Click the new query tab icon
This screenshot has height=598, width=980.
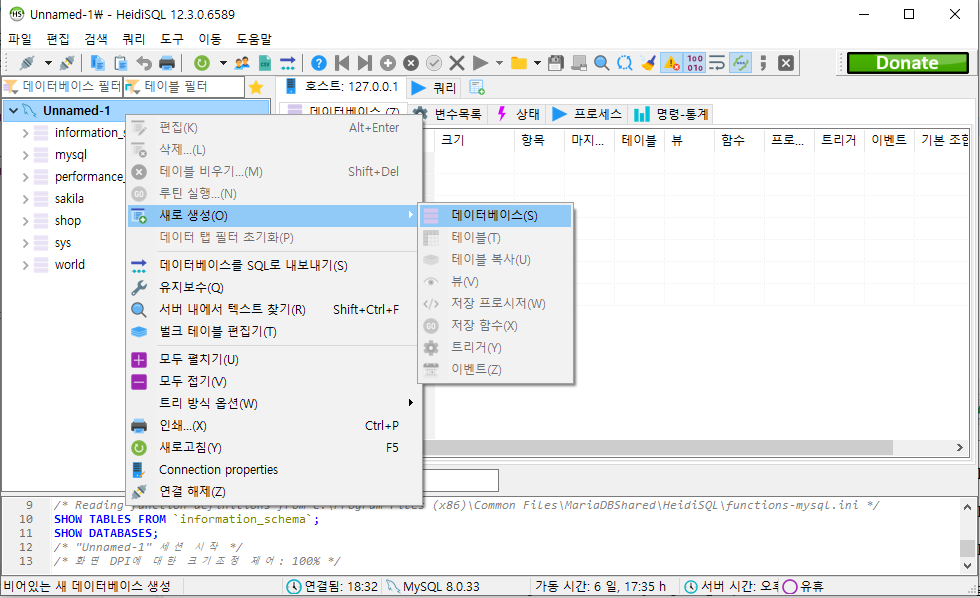point(477,88)
